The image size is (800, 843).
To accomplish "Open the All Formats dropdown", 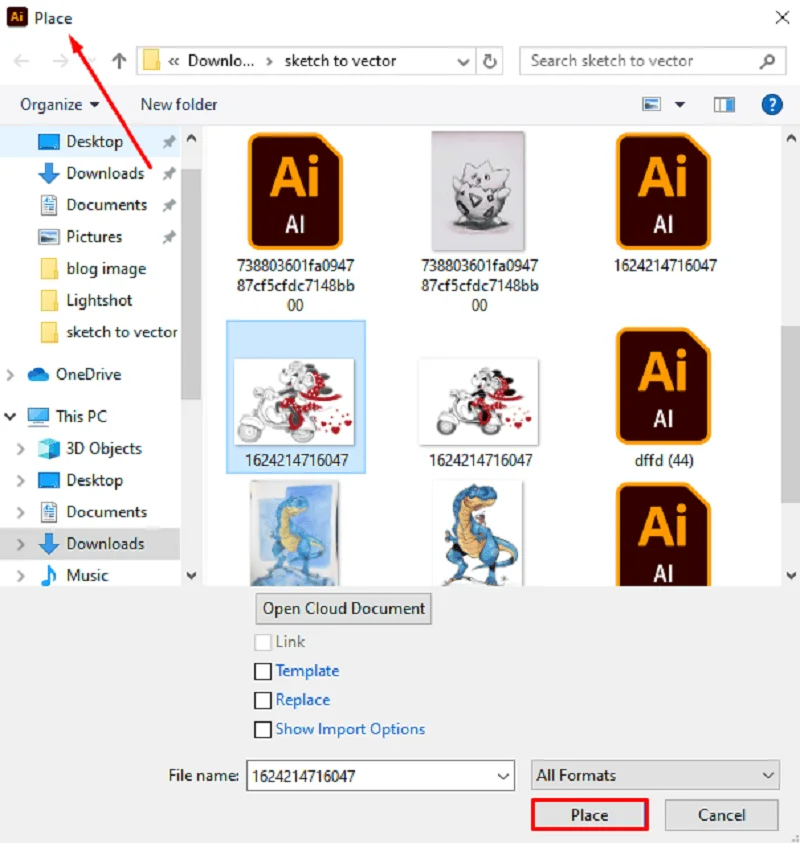I will (655, 775).
